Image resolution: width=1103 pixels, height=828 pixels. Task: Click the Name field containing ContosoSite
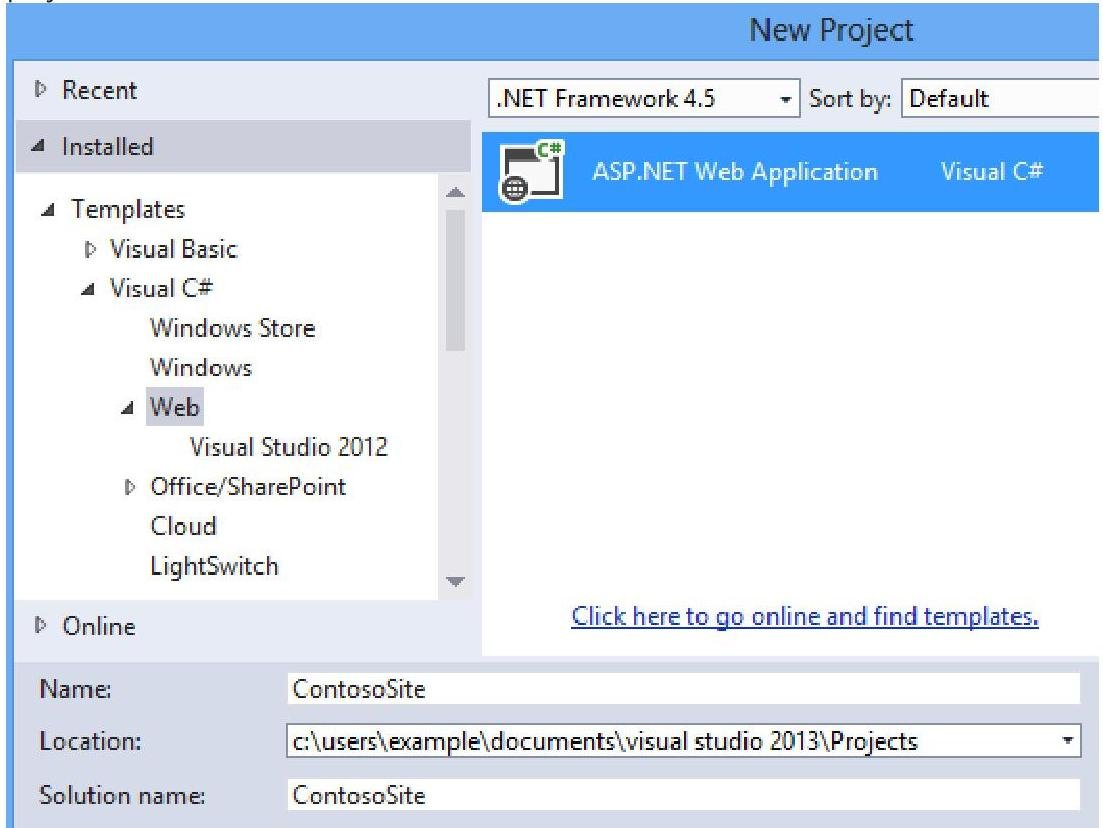pyautogui.click(x=682, y=688)
